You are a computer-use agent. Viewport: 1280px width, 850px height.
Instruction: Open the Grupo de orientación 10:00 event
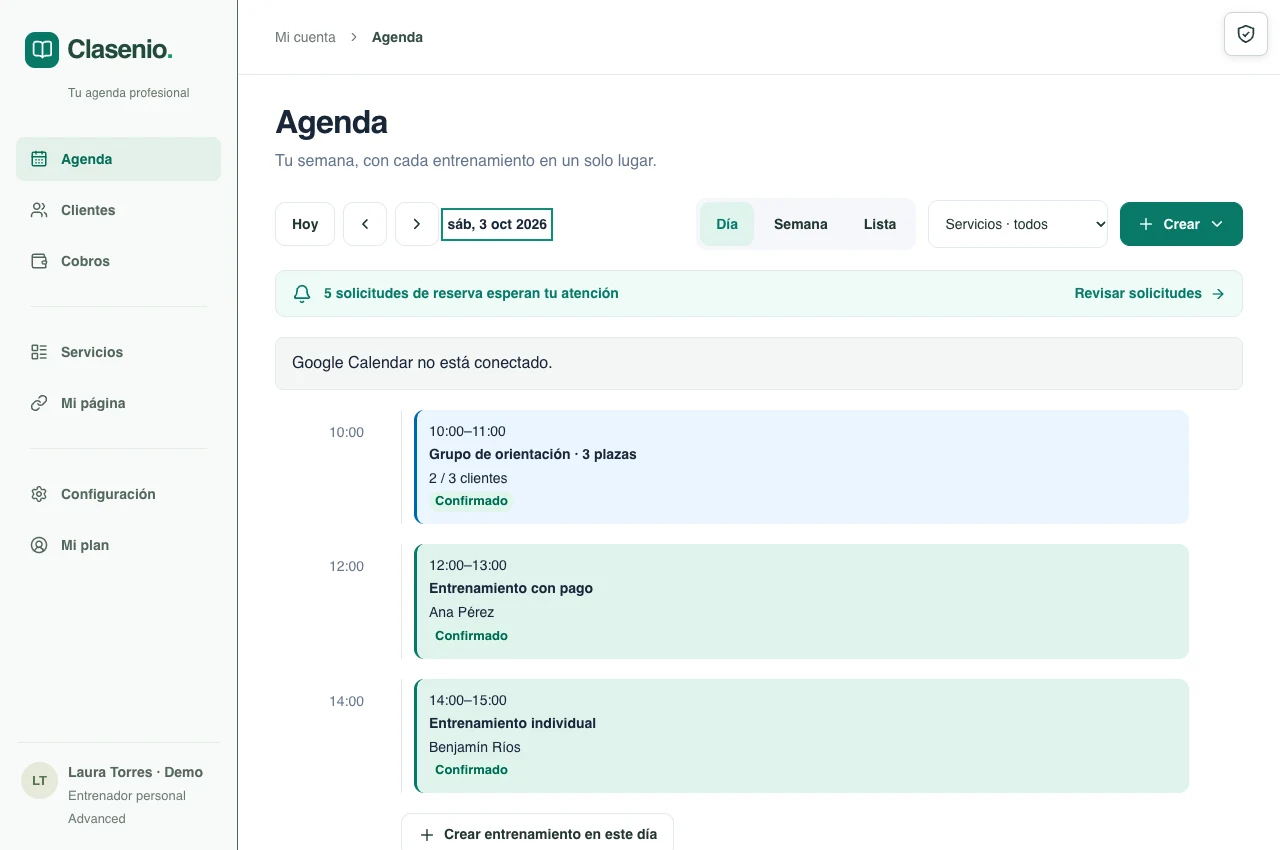pyautogui.click(x=801, y=467)
